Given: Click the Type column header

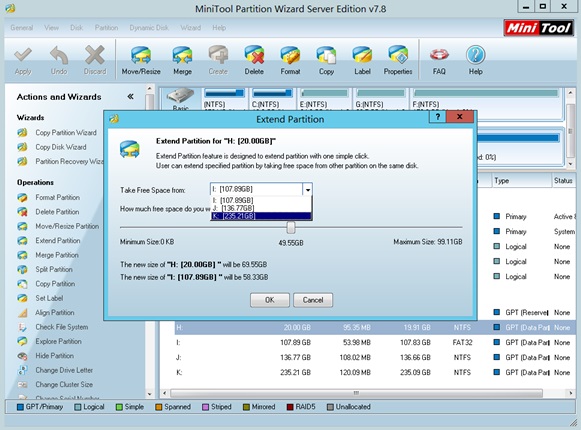Looking at the screenshot, I should coord(521,181).
